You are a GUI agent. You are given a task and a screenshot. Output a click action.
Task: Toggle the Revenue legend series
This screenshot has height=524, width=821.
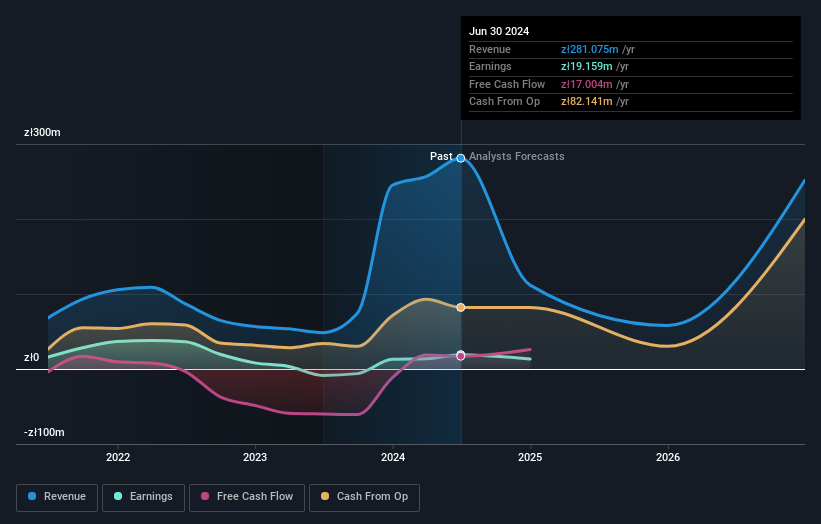pyautogui.click(x=57, y=497)
